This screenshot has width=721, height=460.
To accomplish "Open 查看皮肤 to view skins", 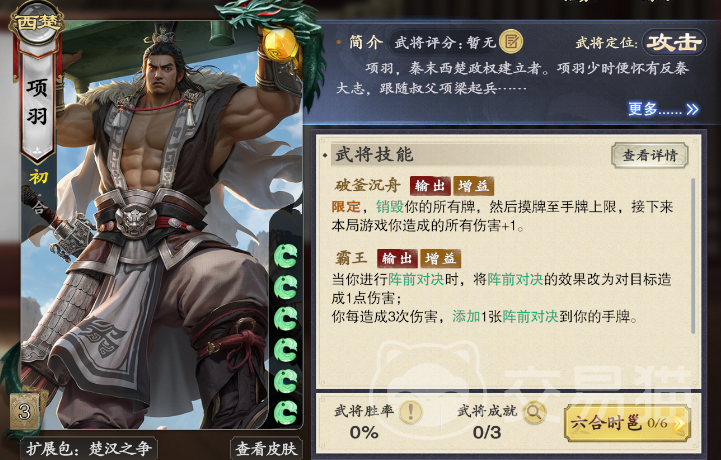I will tap(266, 448).
